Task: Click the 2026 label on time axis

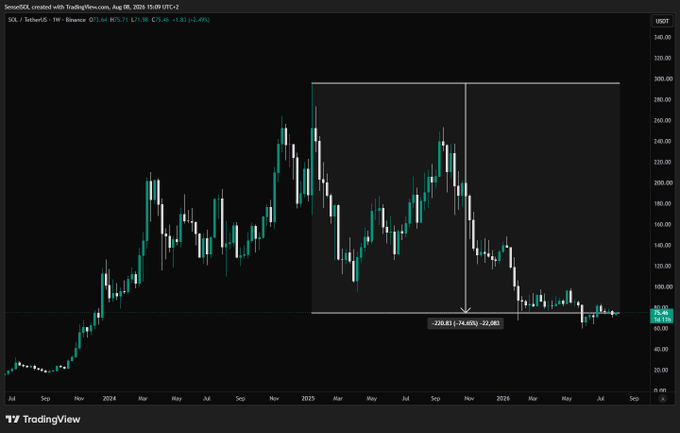Action: click(x=503, y=398)
